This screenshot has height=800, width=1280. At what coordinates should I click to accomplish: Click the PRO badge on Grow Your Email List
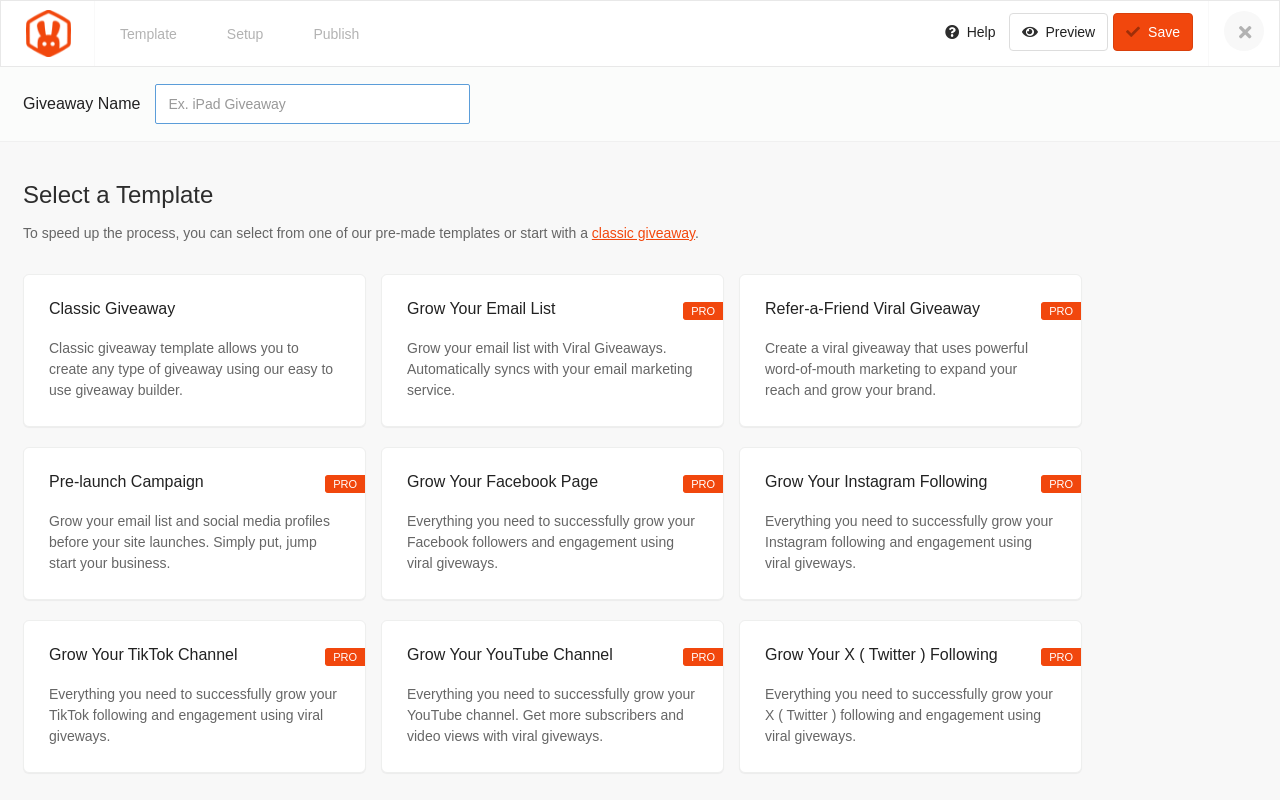click(x=703, y=311)
